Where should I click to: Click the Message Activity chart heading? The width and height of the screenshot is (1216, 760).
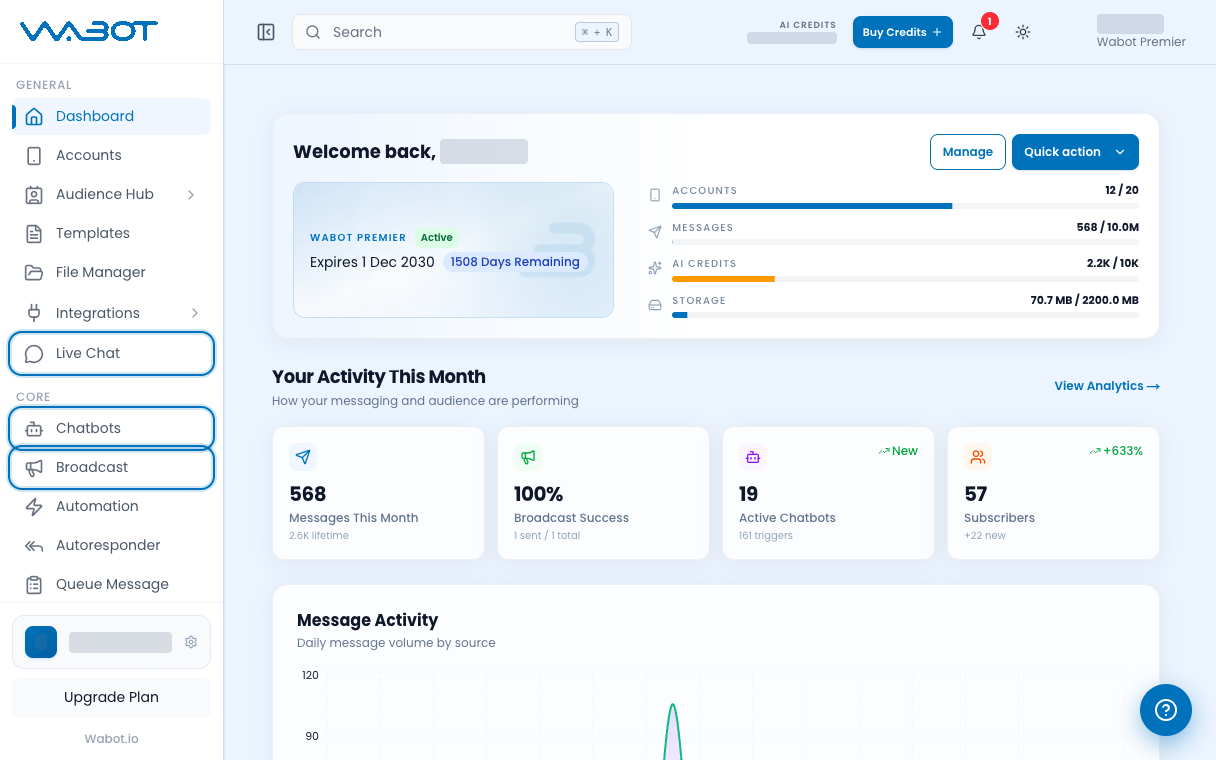pos(368,620)
